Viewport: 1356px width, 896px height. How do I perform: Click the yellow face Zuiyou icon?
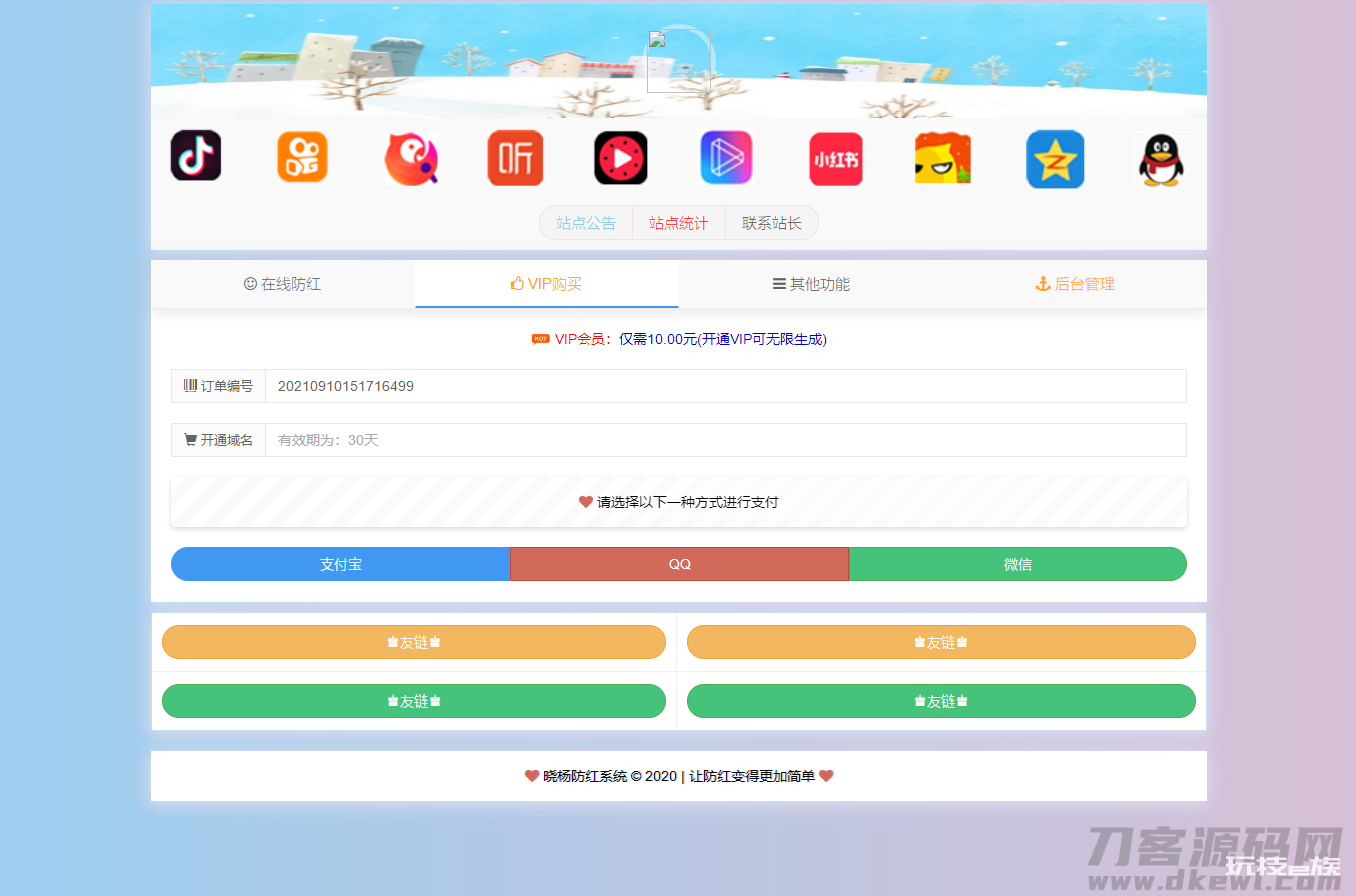coord(943,158)
